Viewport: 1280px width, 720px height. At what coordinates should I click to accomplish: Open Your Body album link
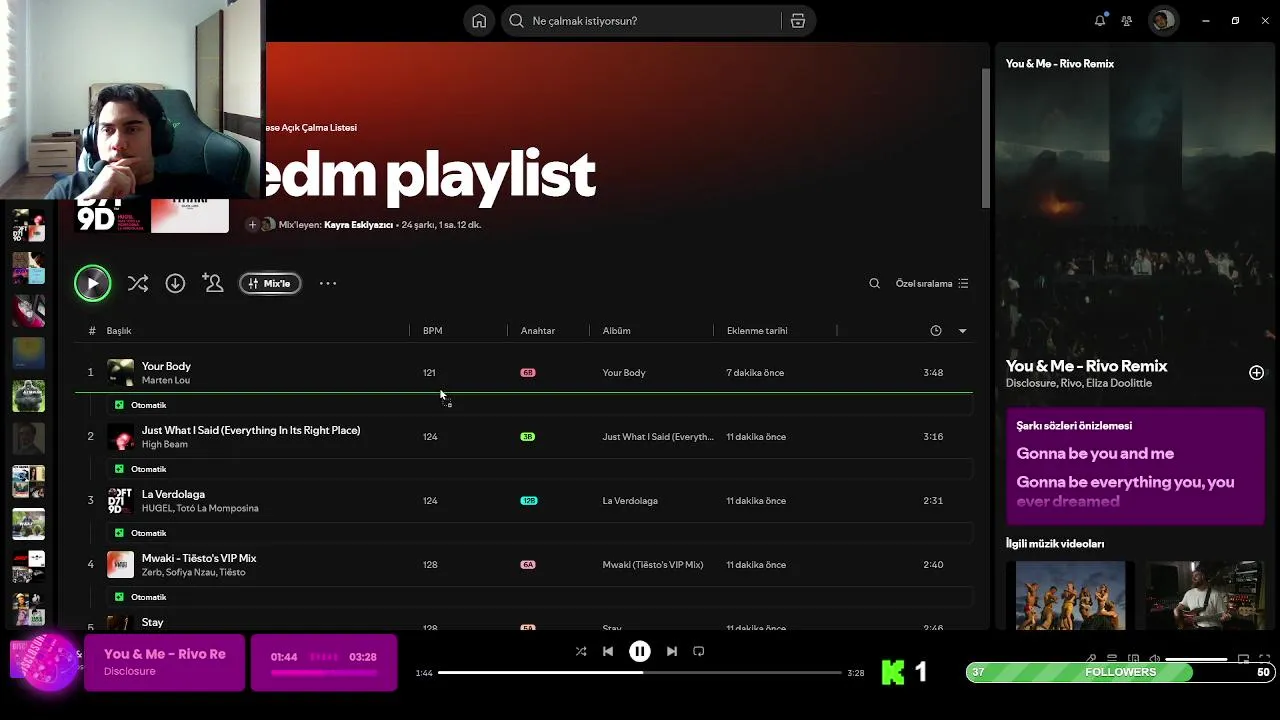tap(624, 373)
